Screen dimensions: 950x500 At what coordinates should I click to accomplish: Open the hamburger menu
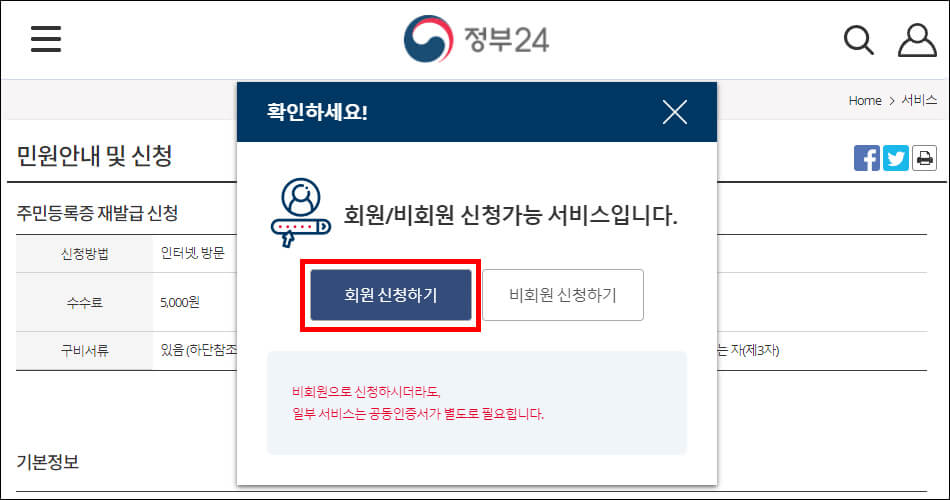coord(46,39)
